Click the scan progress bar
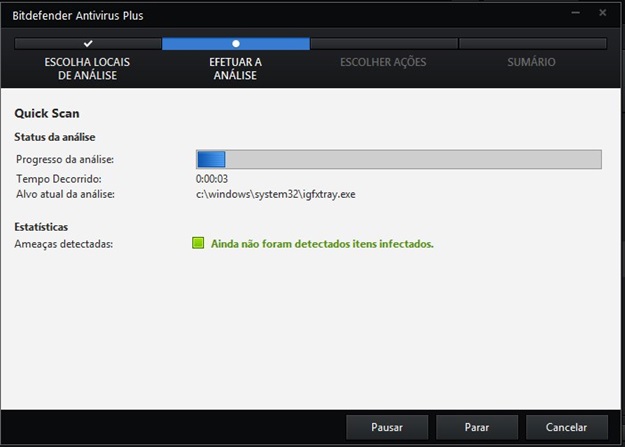 399,160
